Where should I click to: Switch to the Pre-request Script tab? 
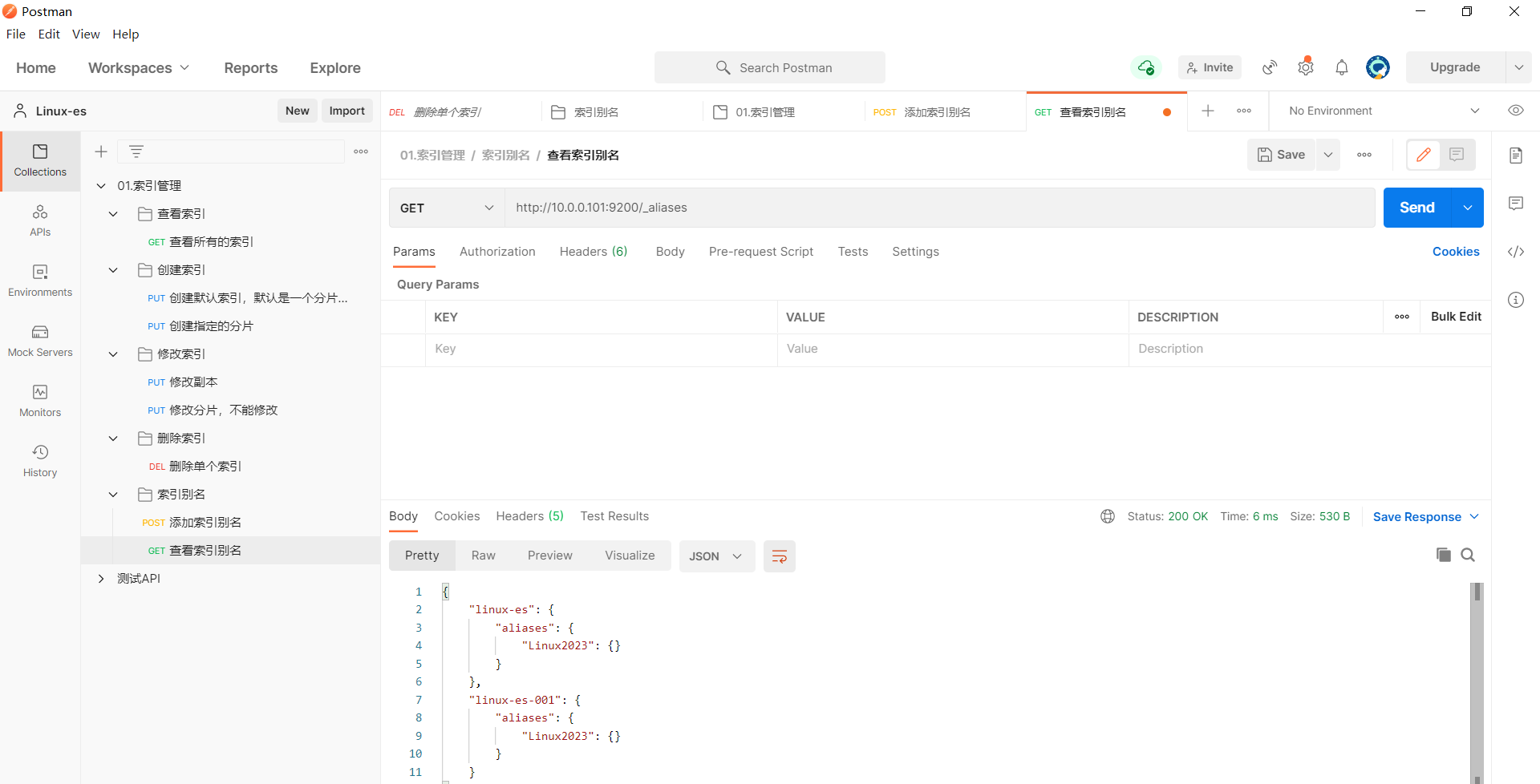tap(761, 252)
